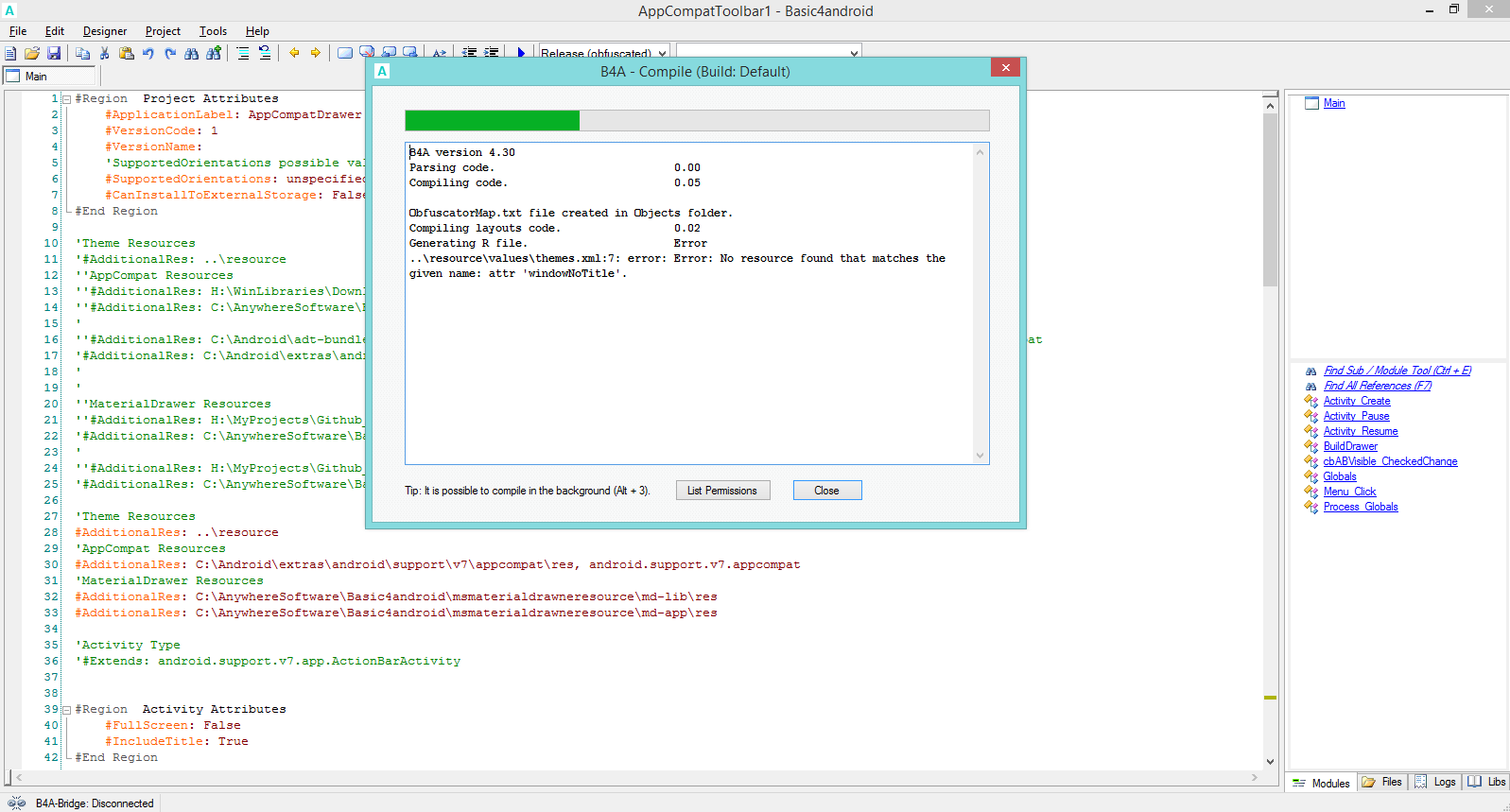Click compile log scrollbar down arrow
Image resolution: width=1510 pixels, height=812 pixels.
point(980,456)
